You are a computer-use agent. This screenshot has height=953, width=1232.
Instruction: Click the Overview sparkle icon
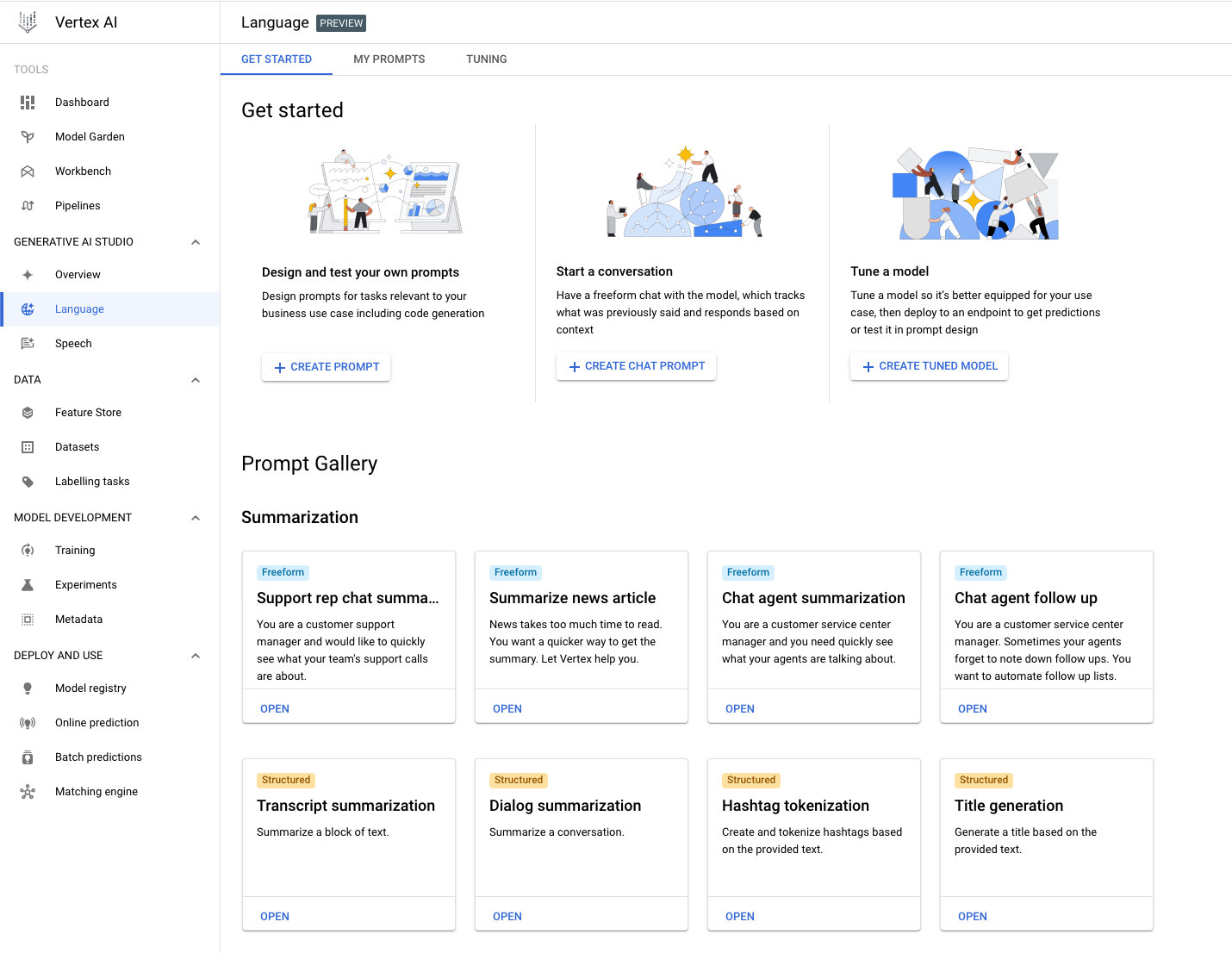(x=28, y=275)
